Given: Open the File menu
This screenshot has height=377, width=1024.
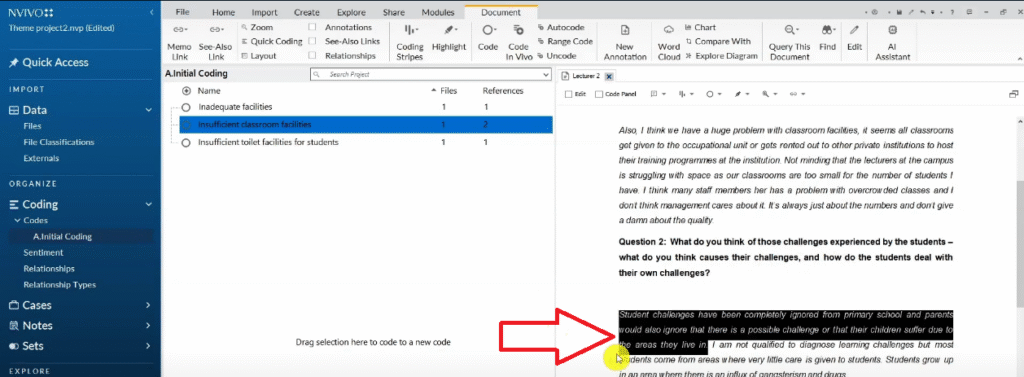Looking at the screenshot, I should pyautogui.click(x=183, y=12).
